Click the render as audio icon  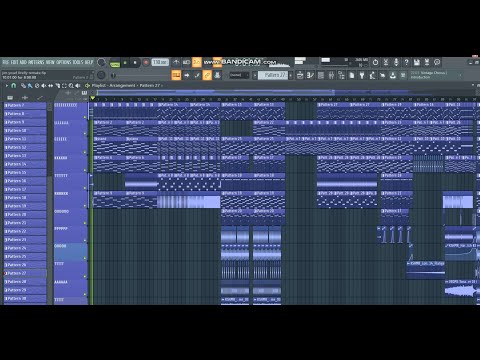tap(427, 62)
